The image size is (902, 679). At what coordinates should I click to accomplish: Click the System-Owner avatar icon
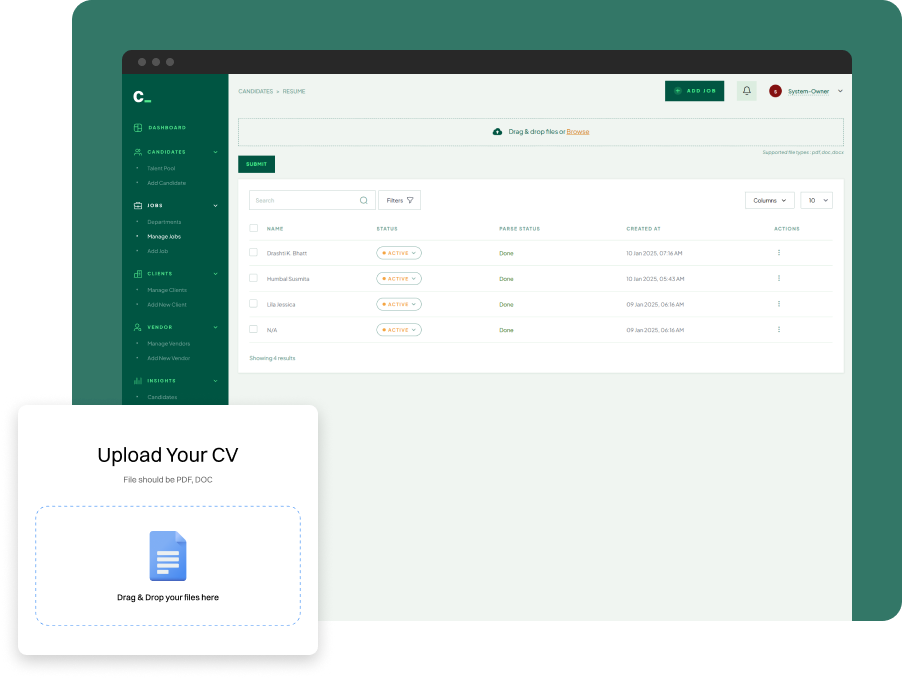[775, 91]
